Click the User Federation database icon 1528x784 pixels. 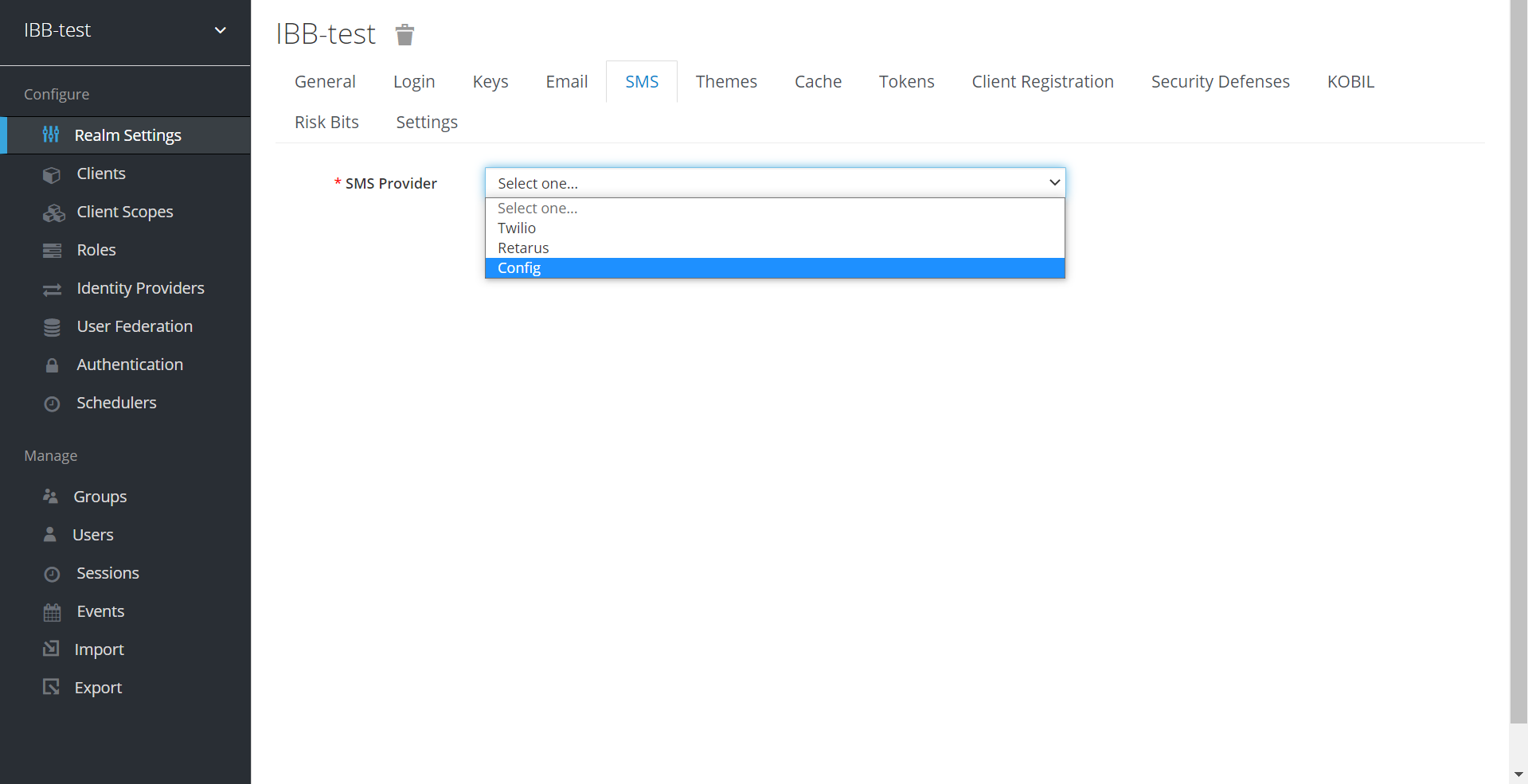point(52,327)
